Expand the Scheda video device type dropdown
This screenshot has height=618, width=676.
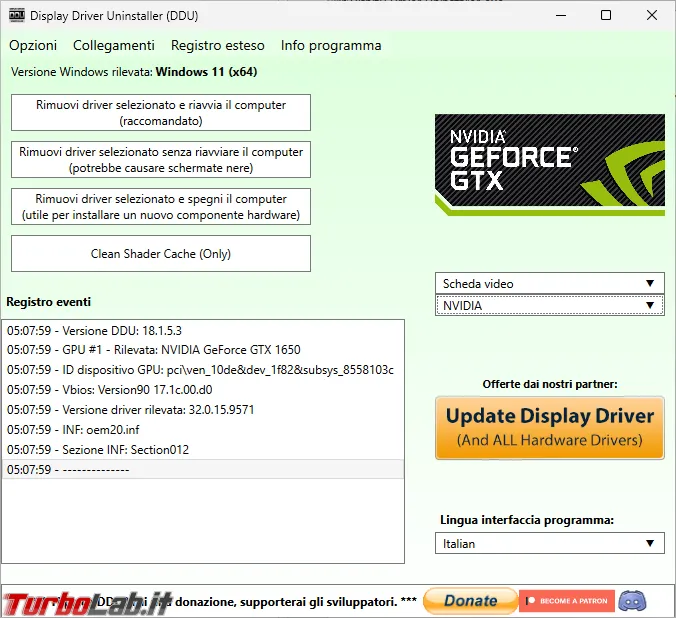point(550,283)
